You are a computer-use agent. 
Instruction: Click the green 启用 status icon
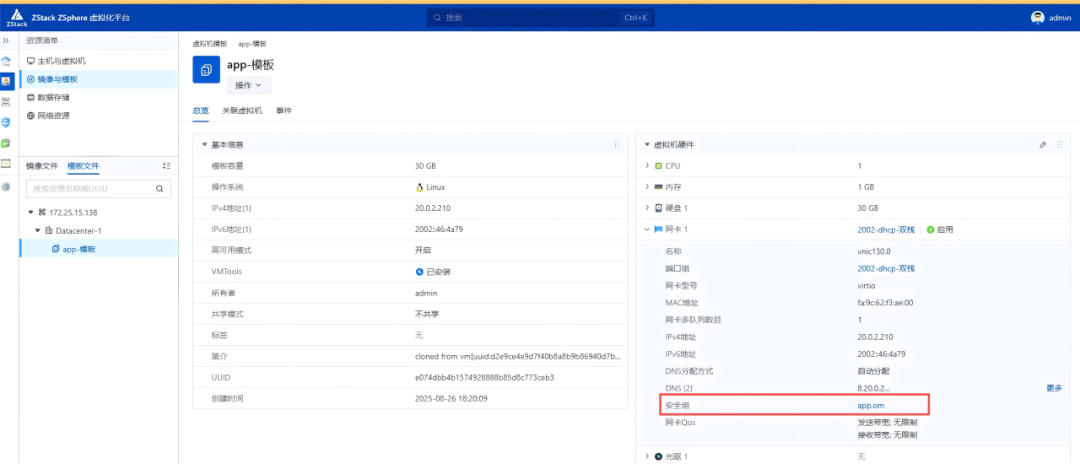[x=931, y=229]
